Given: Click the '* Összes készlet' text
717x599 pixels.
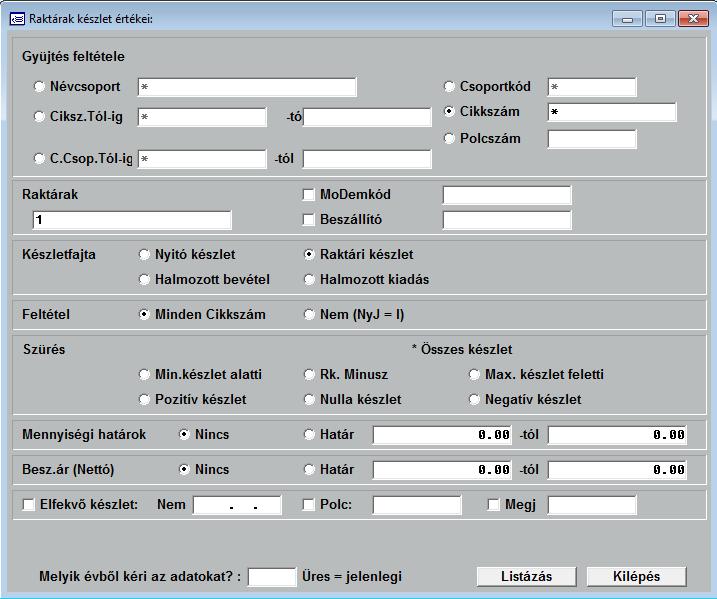Looking at the screenshot, I should pyautogui.click(x=462, y=350).
